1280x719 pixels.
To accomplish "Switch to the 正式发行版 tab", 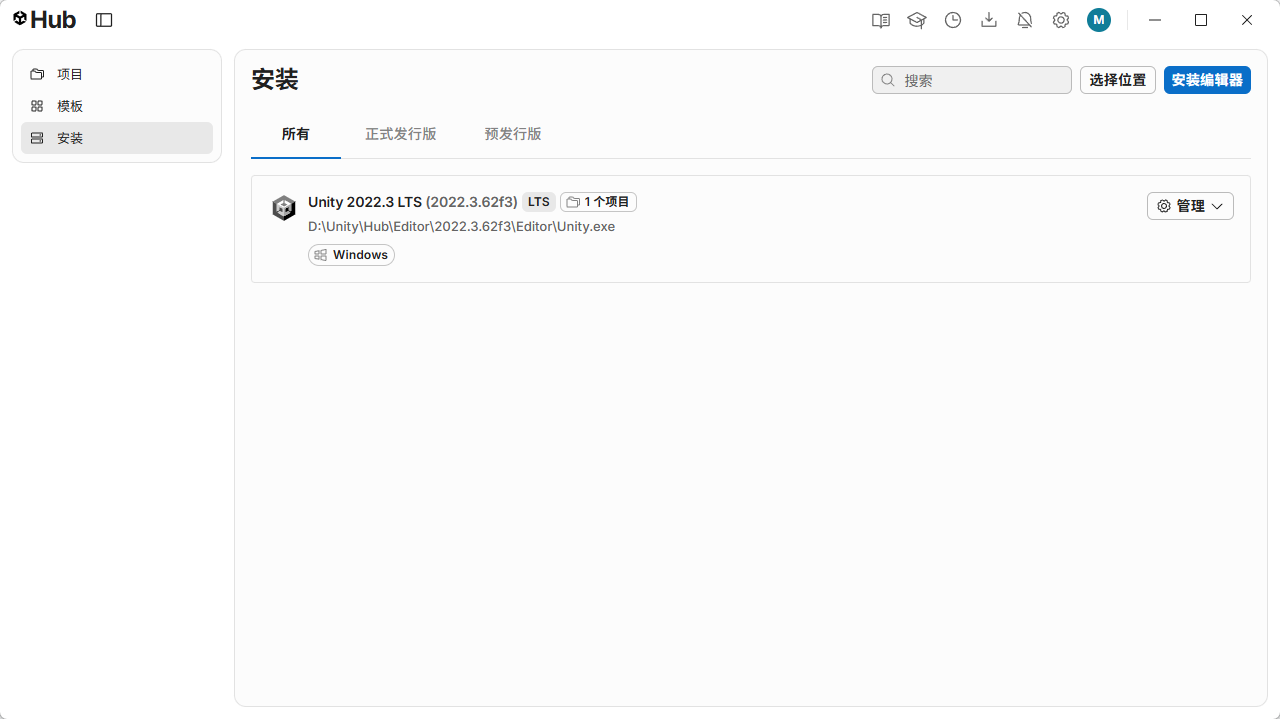I will click(401, 134).
